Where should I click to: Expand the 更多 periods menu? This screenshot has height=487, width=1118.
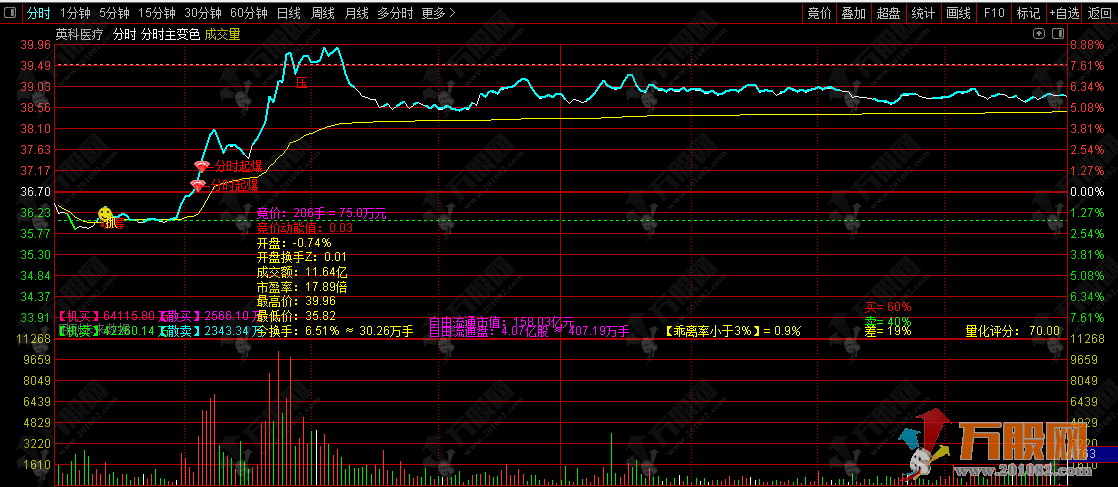[x=438, y=13]
